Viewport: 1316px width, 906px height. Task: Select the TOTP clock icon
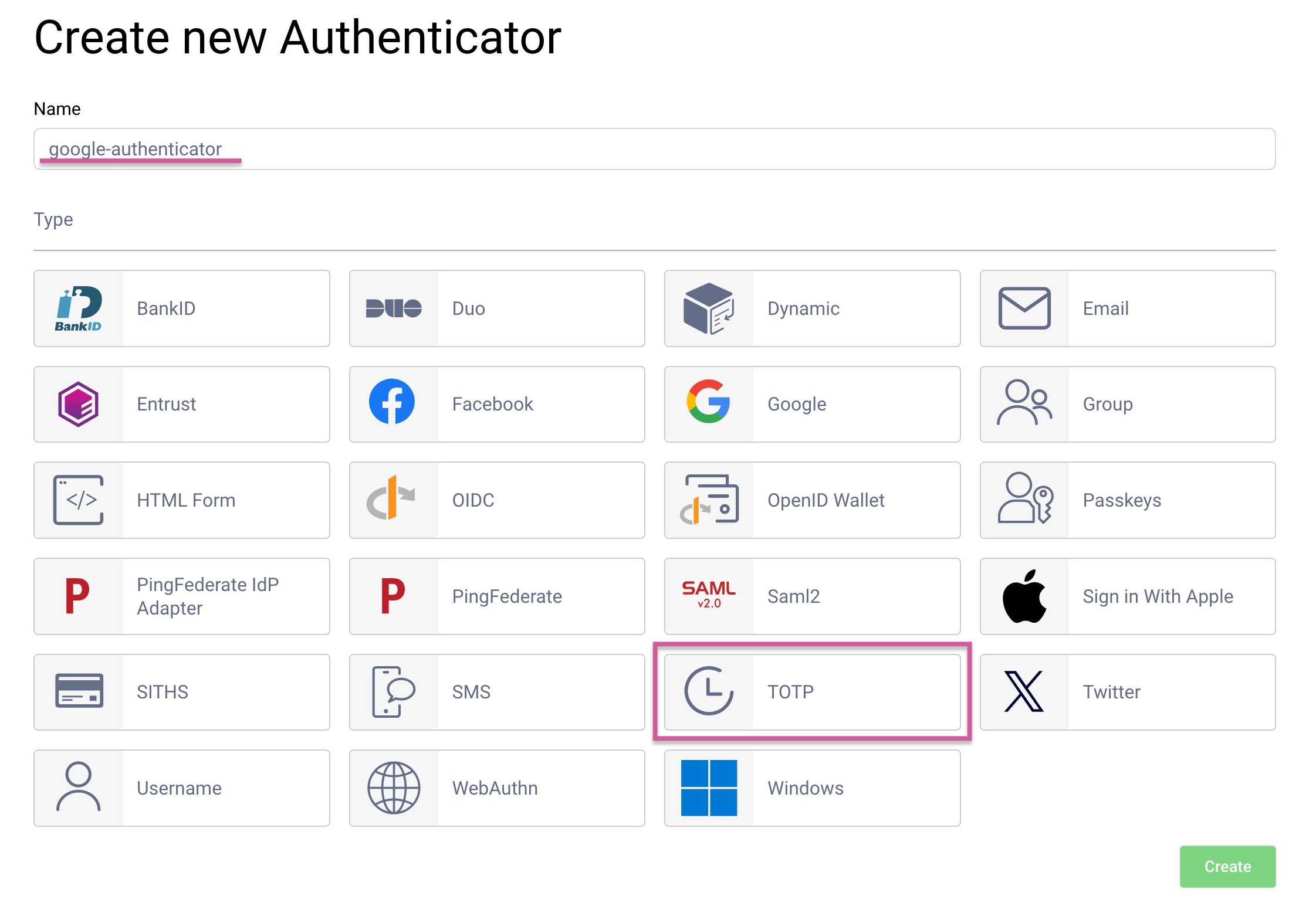pyautogui.click(x=709, y=691)
